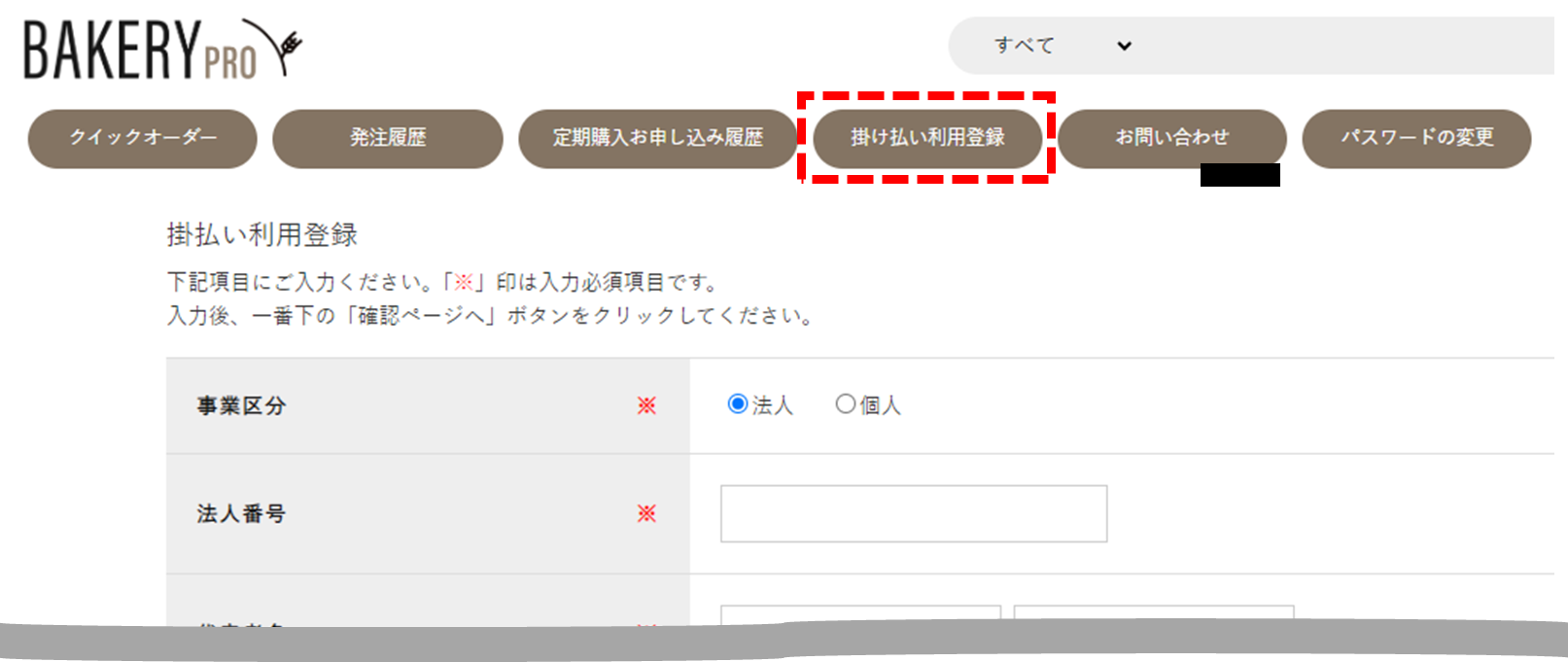The height and width of the screenshot is (662, 1568).
Task: Click the wheat whisk logo icon
Action: tap(275, 45)
